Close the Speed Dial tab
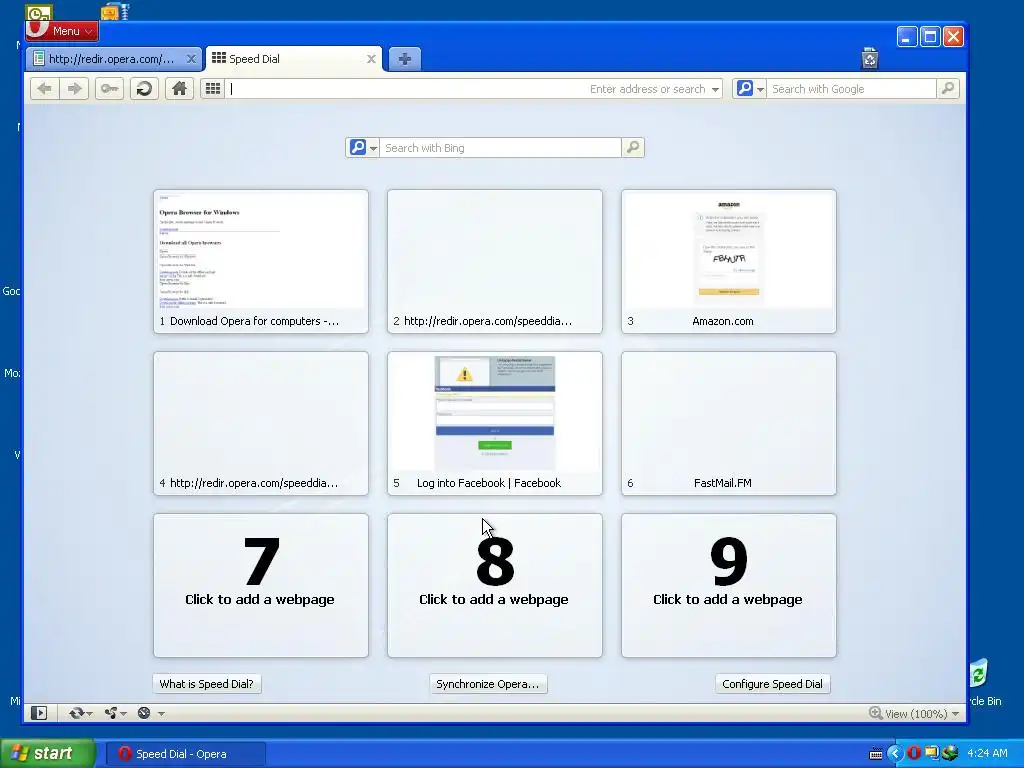Screen dimensions: 1024x768 (371, 59)
